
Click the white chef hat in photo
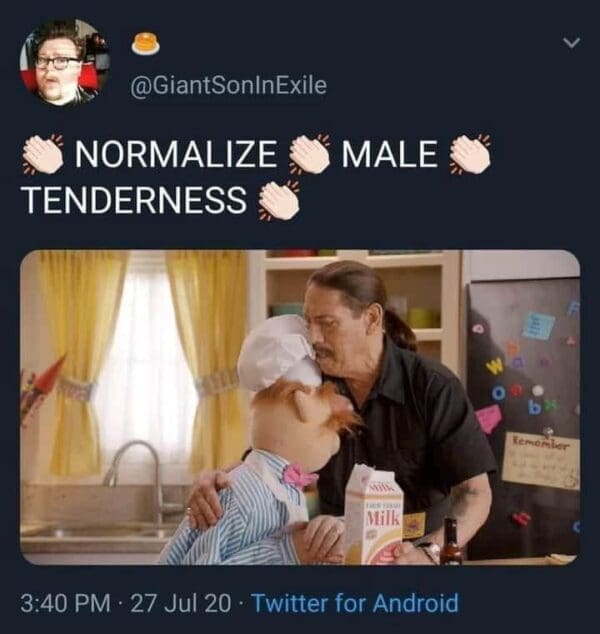click(279, 352)
